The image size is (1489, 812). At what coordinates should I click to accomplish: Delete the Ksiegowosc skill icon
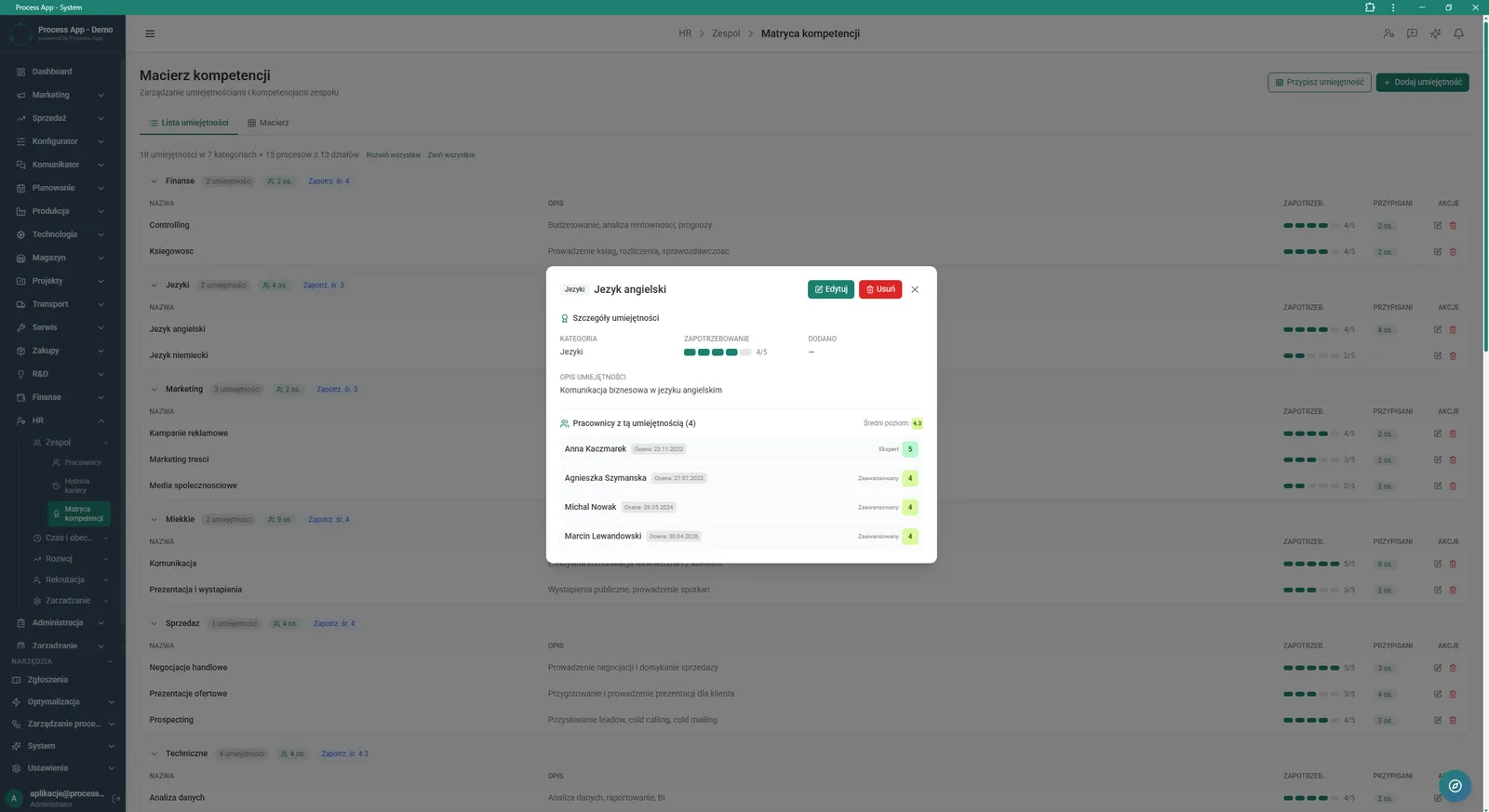click(1453, 251)
